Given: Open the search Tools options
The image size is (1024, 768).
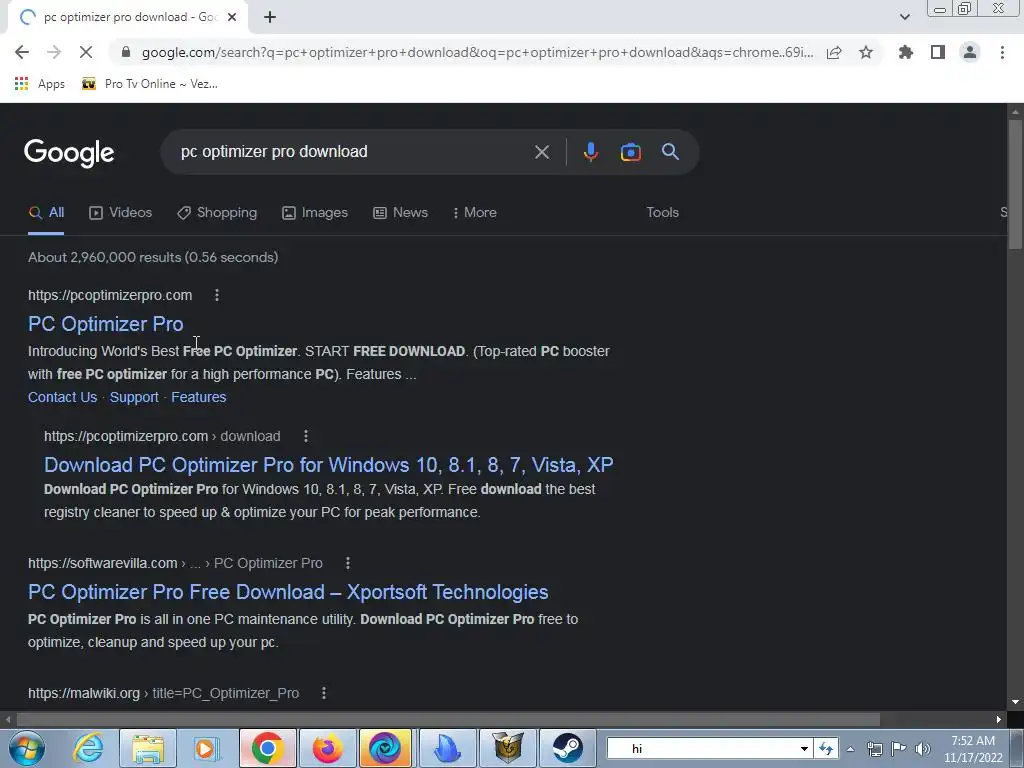Looking at the screenshot, I should pos(662,213).
